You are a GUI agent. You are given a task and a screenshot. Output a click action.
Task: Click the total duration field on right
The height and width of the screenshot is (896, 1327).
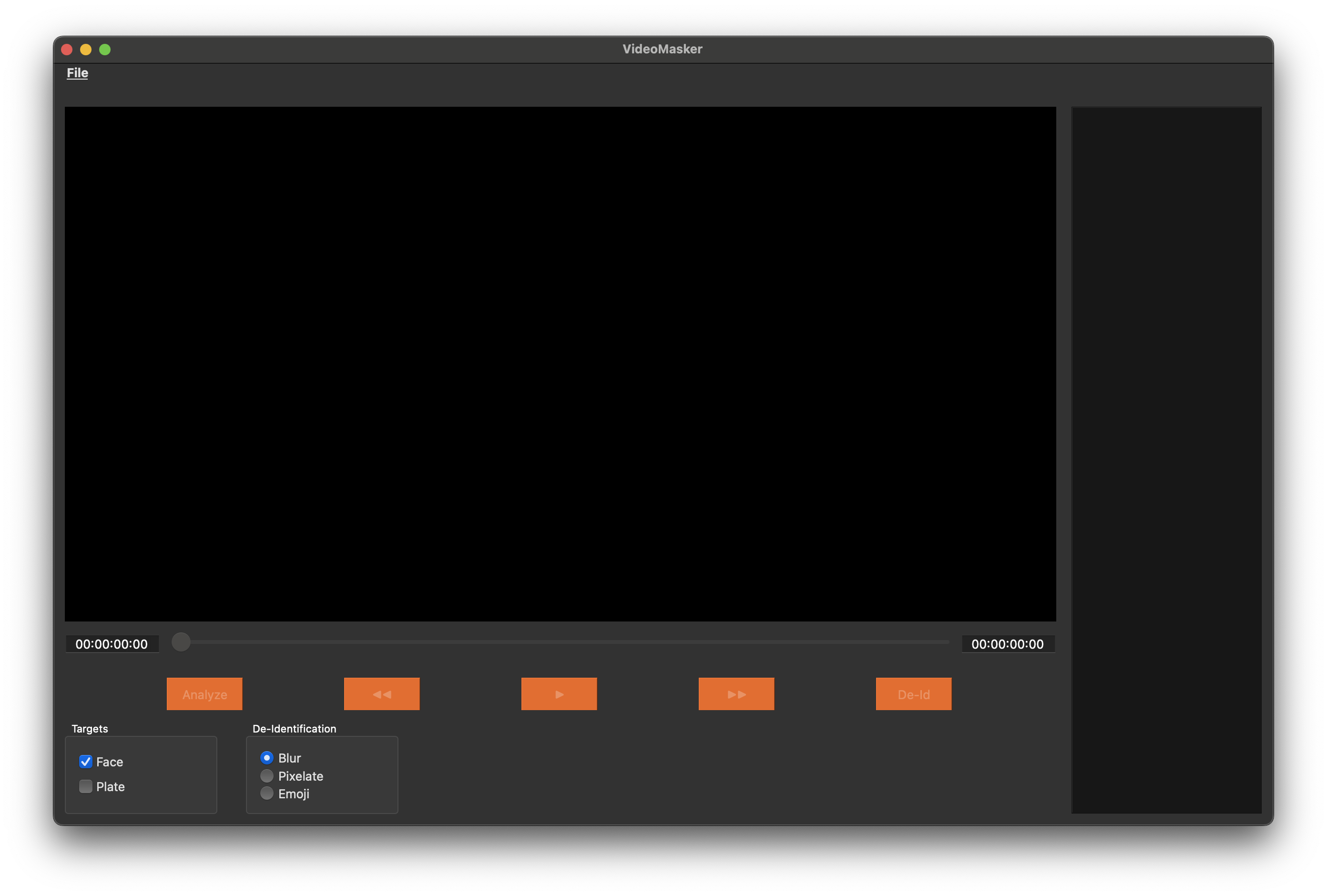pyautogui.click(x=1007, y=644)
